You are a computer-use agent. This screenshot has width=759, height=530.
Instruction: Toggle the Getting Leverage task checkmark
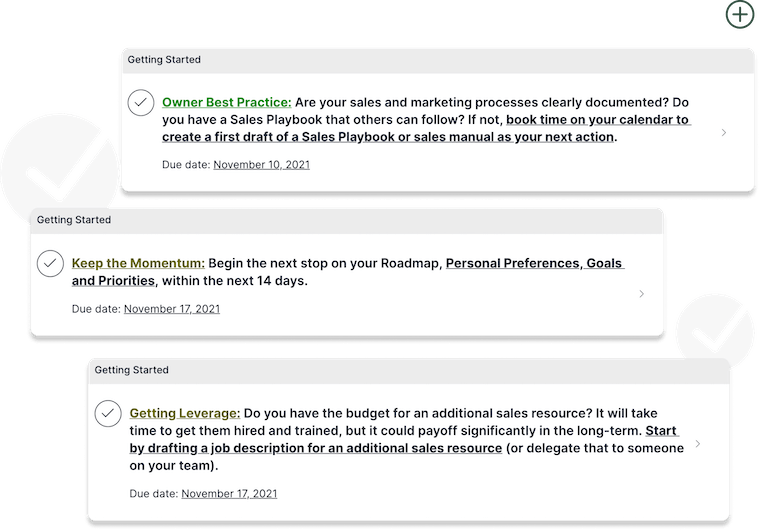pyautogui.click(x=108, y=413)
